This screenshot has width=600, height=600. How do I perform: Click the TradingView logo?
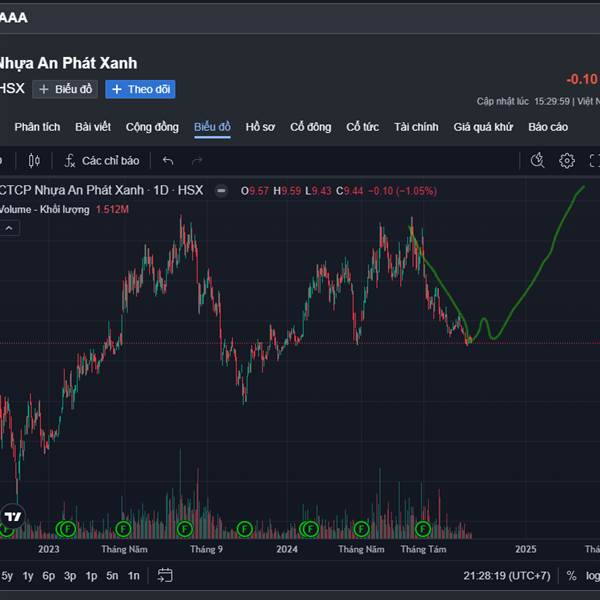pos(12,517)
